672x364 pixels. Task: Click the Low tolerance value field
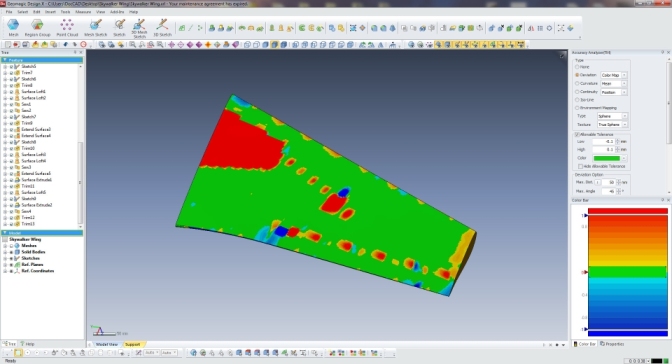(x=604, y=141)
